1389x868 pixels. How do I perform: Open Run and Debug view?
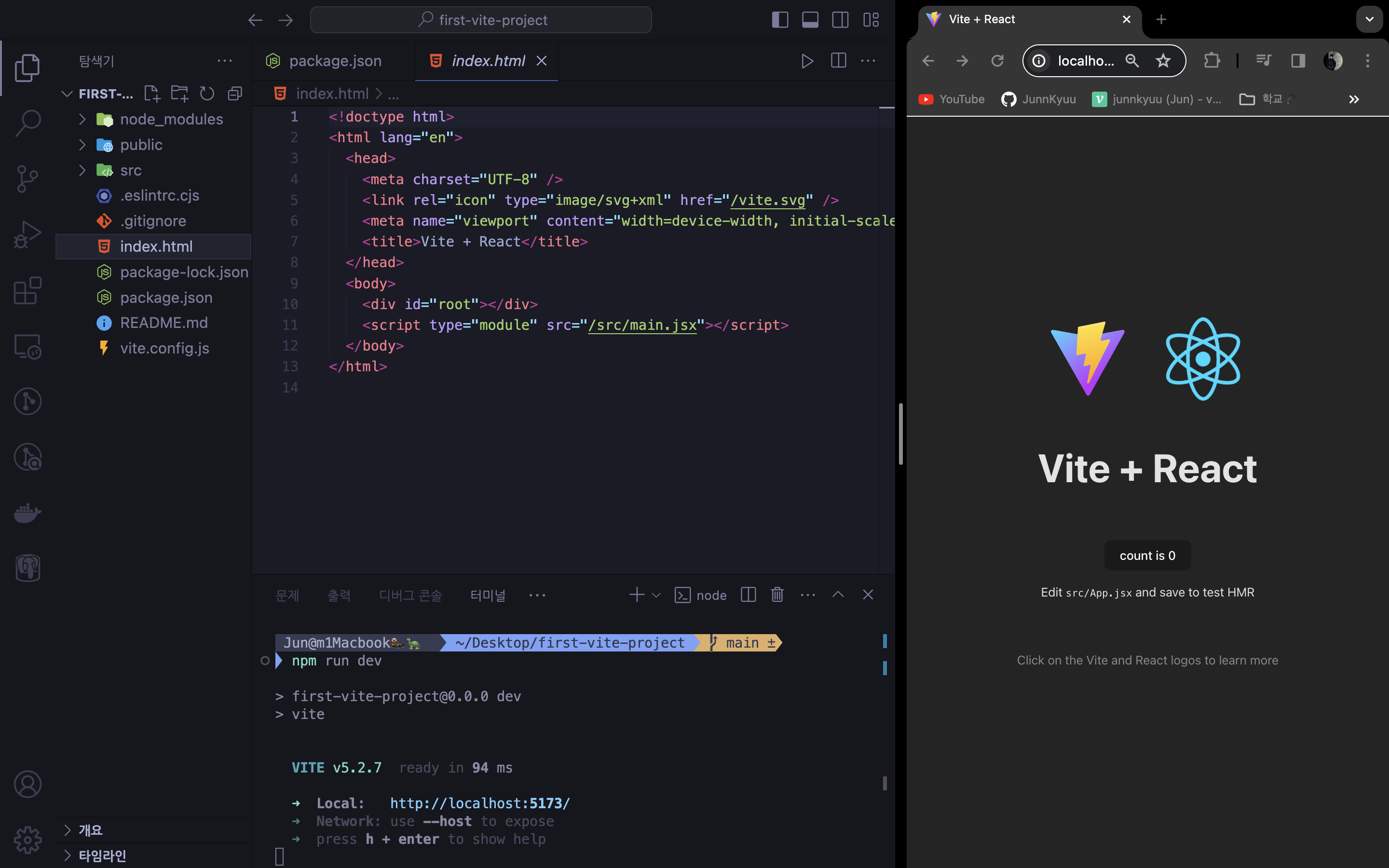pos(27,234)
